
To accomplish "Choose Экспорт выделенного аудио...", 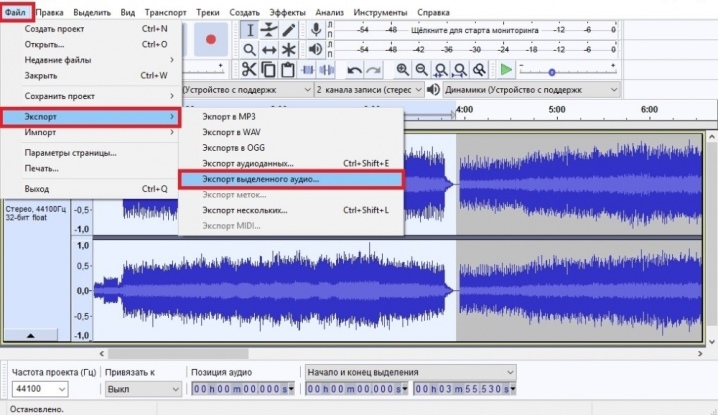I will click(291, 179).
